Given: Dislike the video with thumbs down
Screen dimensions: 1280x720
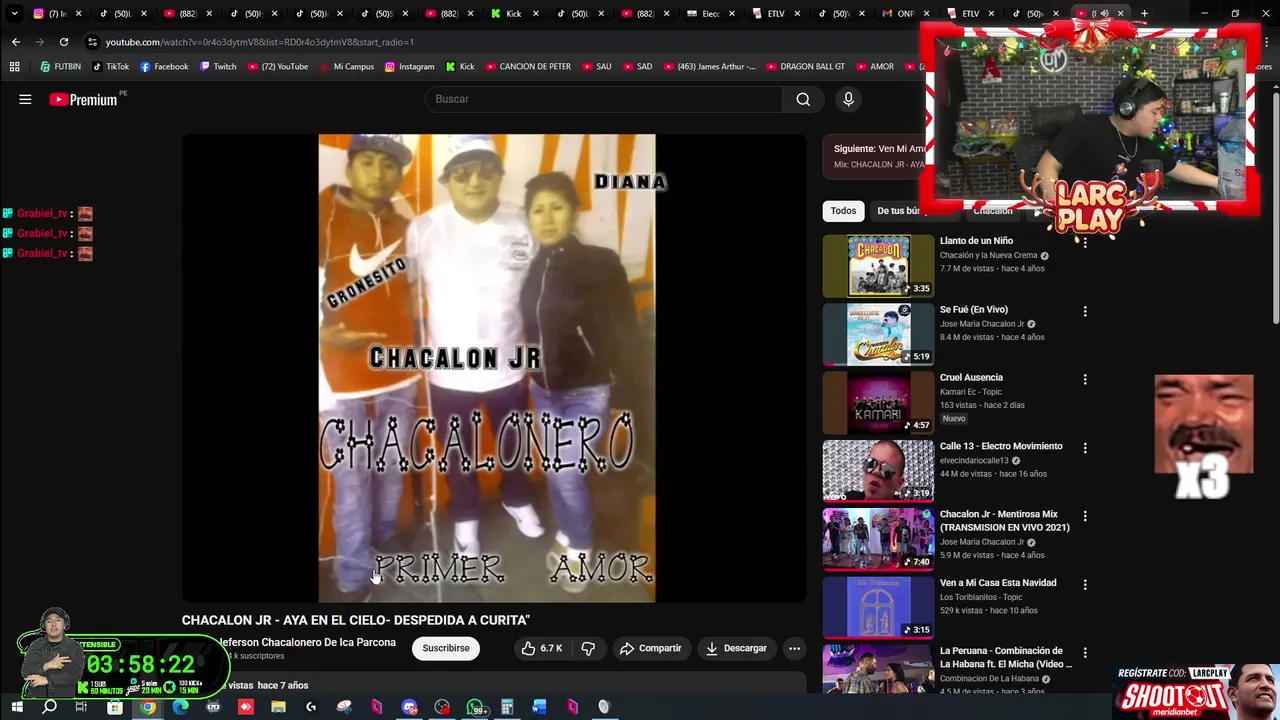Looking at the screenshot, I should 588,648.
